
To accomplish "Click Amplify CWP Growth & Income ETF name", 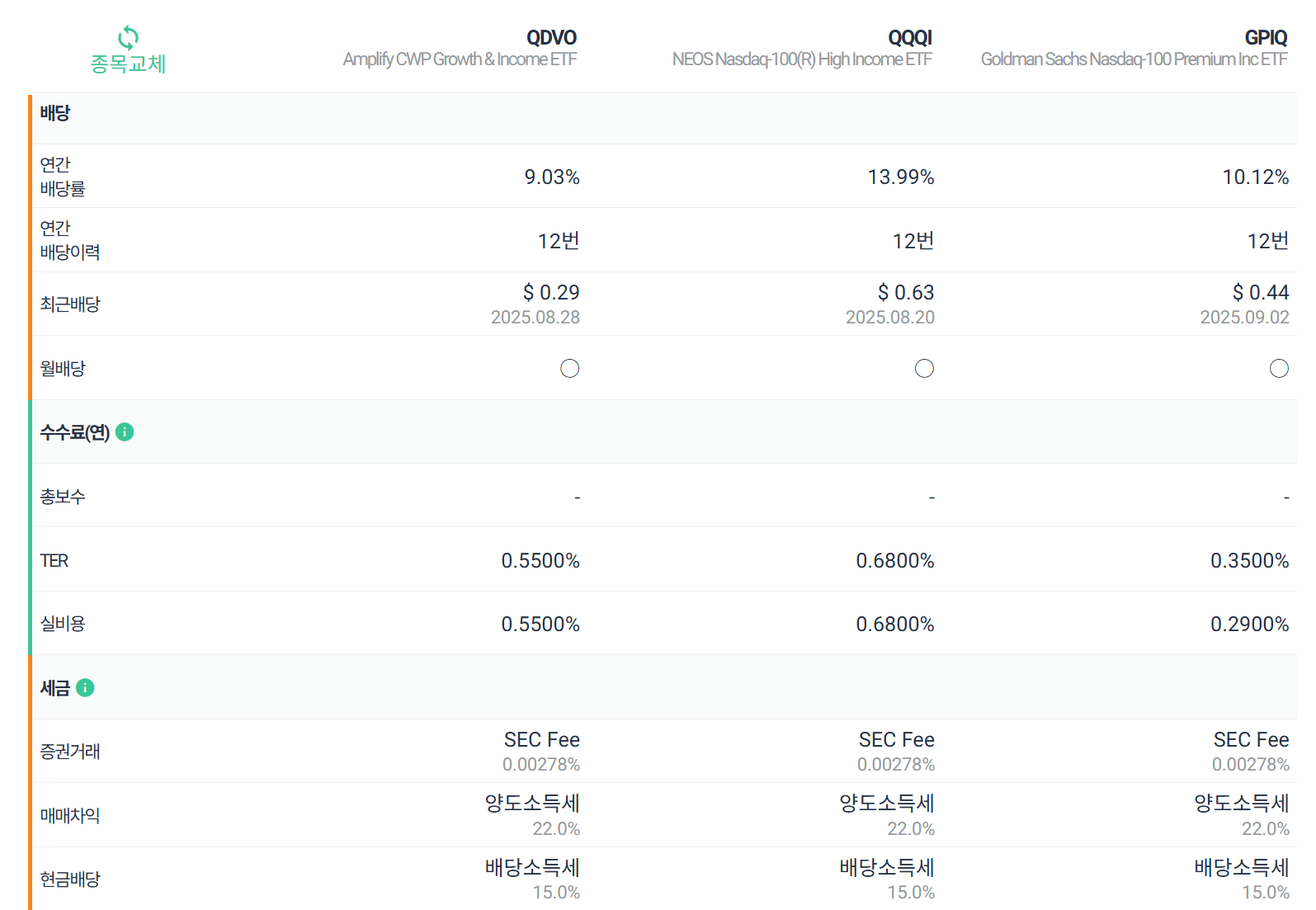I will click(x=460, y=59).
